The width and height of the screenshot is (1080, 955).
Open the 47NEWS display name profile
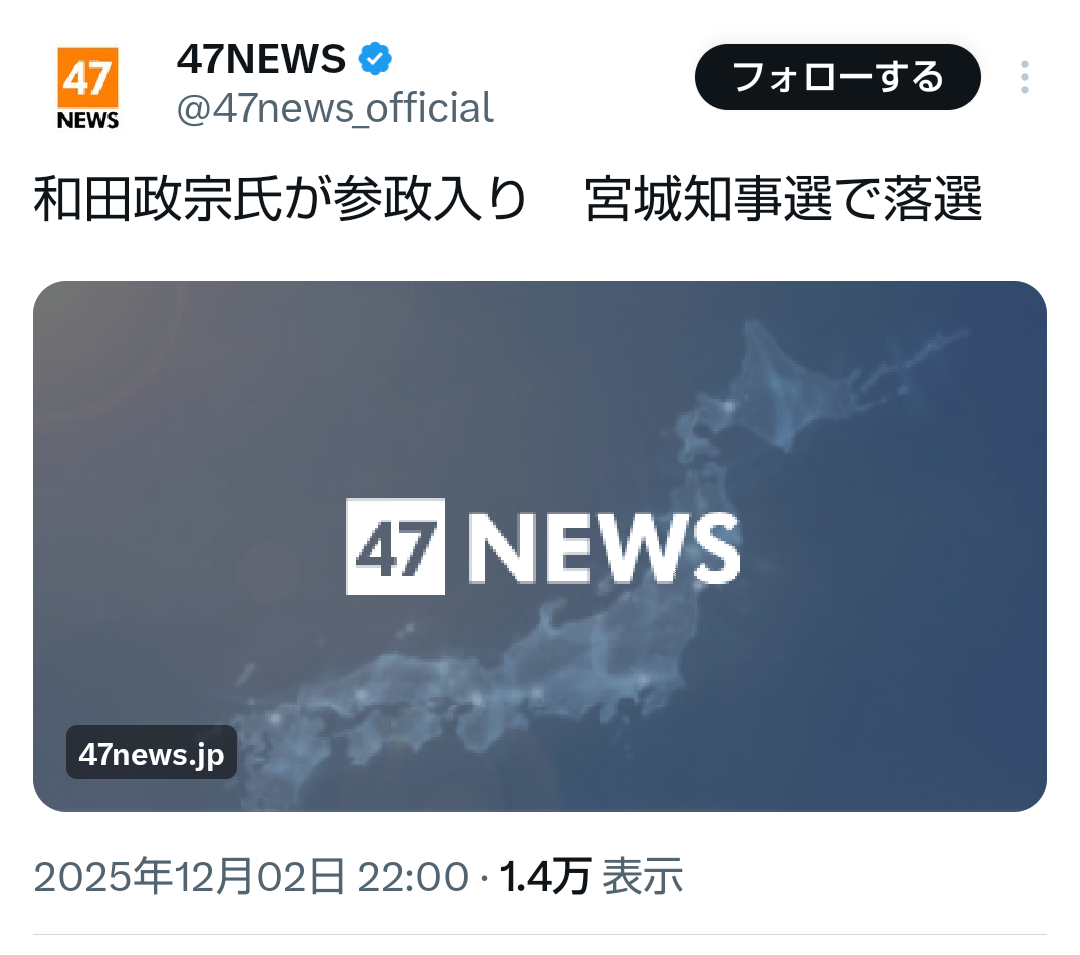click(261, 59)
